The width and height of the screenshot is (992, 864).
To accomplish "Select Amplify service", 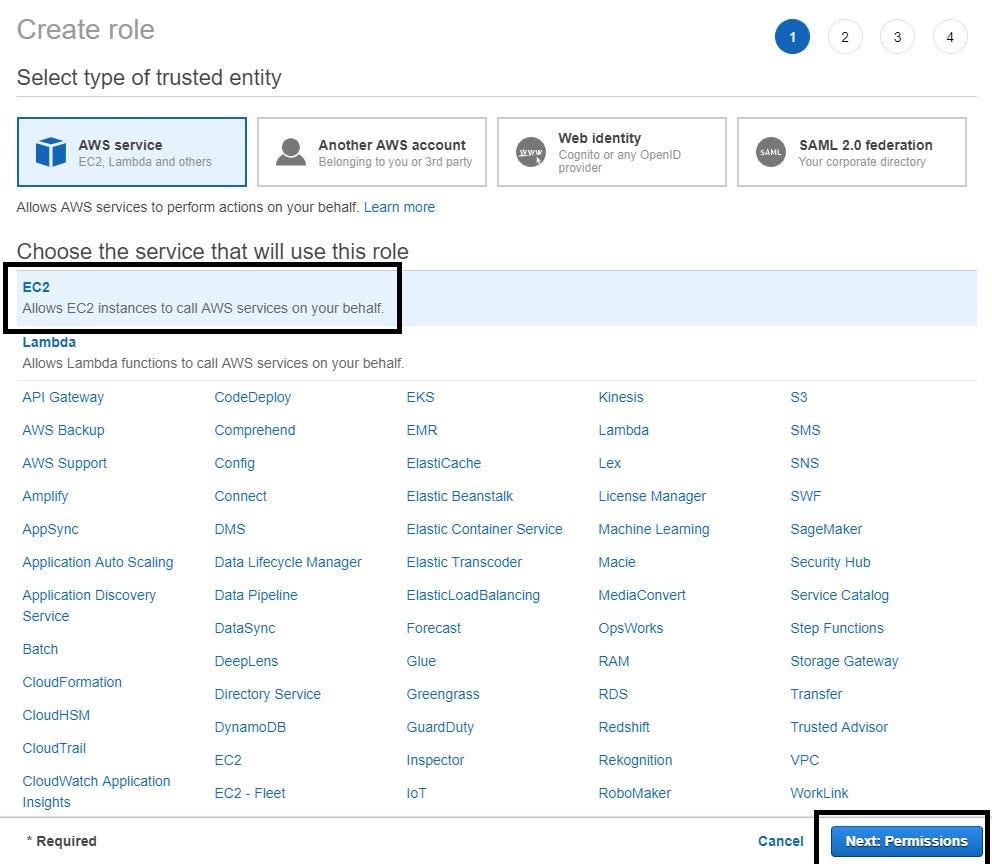I will pyautogui.click(x=45, y=496).
